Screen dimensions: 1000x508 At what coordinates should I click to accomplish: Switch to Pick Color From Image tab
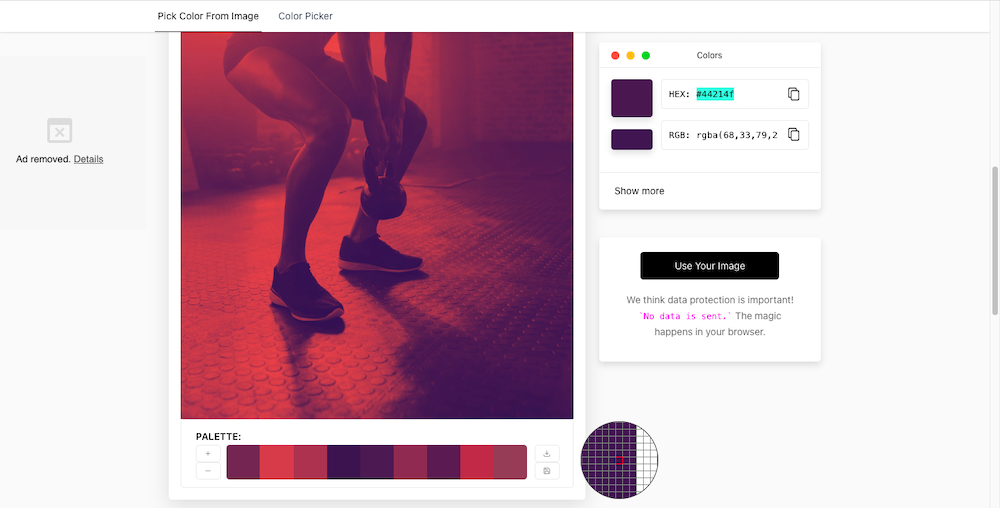tap(208, 16)
